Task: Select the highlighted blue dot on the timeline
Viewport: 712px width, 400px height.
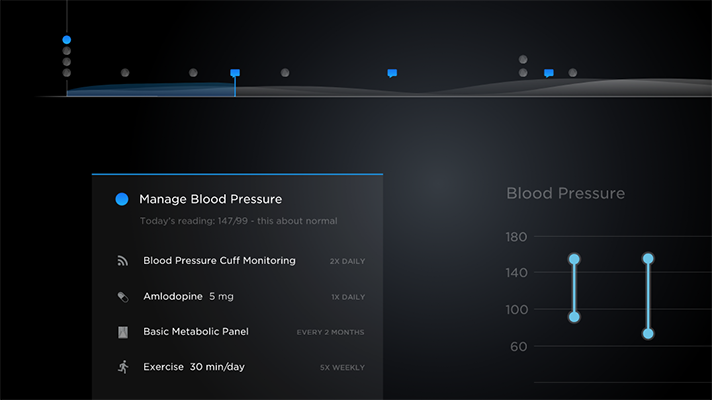Action: coord(67,40)
